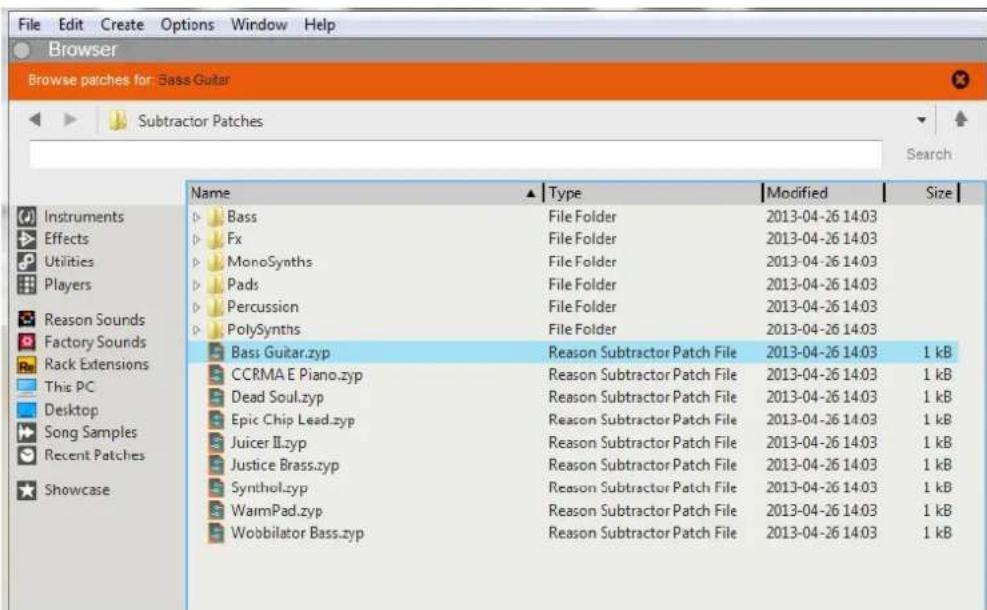Sort by the Name column header
Viewport: 987px width, 610px height.
pos(366,193)
